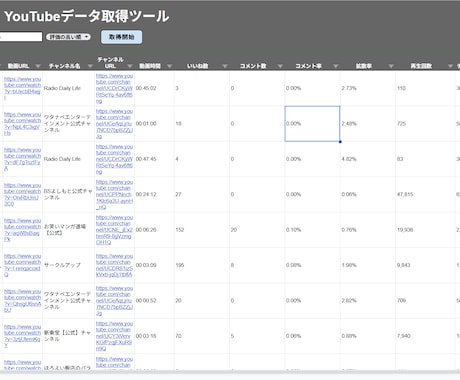This screenshot has width=460, height=380.
Task: Open channel URL link for サークルアップ
Action: (x=114, y=265)
